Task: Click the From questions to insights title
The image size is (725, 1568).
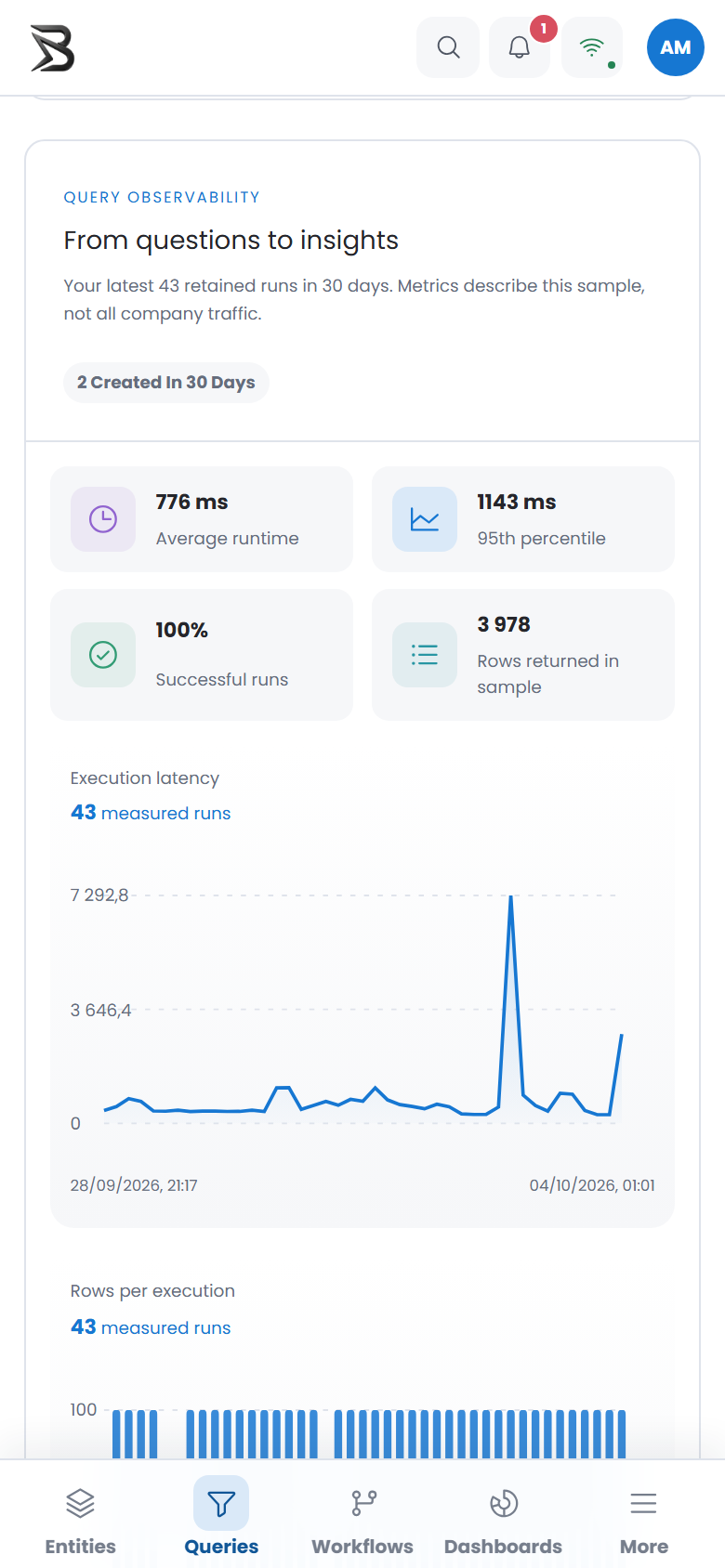Action: 231,241
